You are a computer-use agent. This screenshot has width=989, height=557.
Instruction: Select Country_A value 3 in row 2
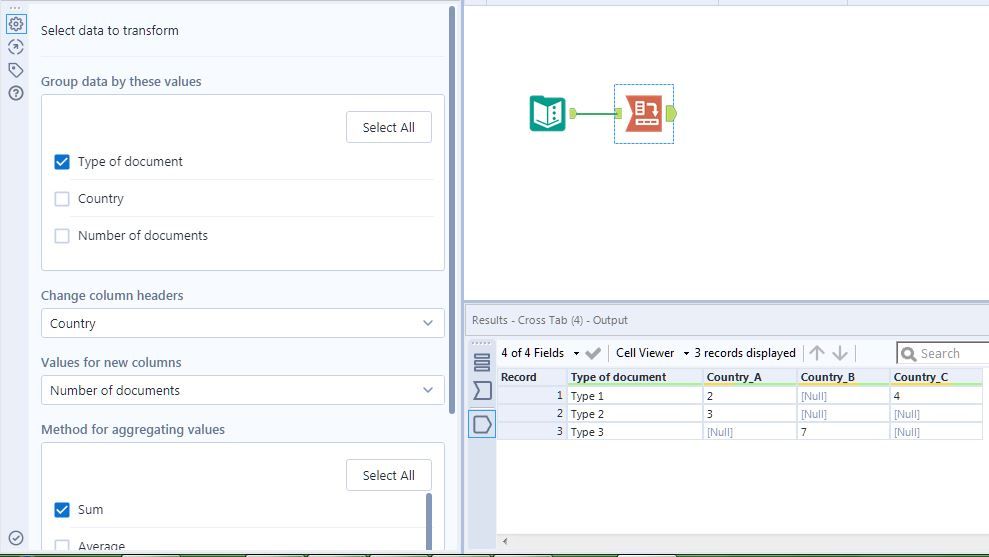tap(749, 414)
